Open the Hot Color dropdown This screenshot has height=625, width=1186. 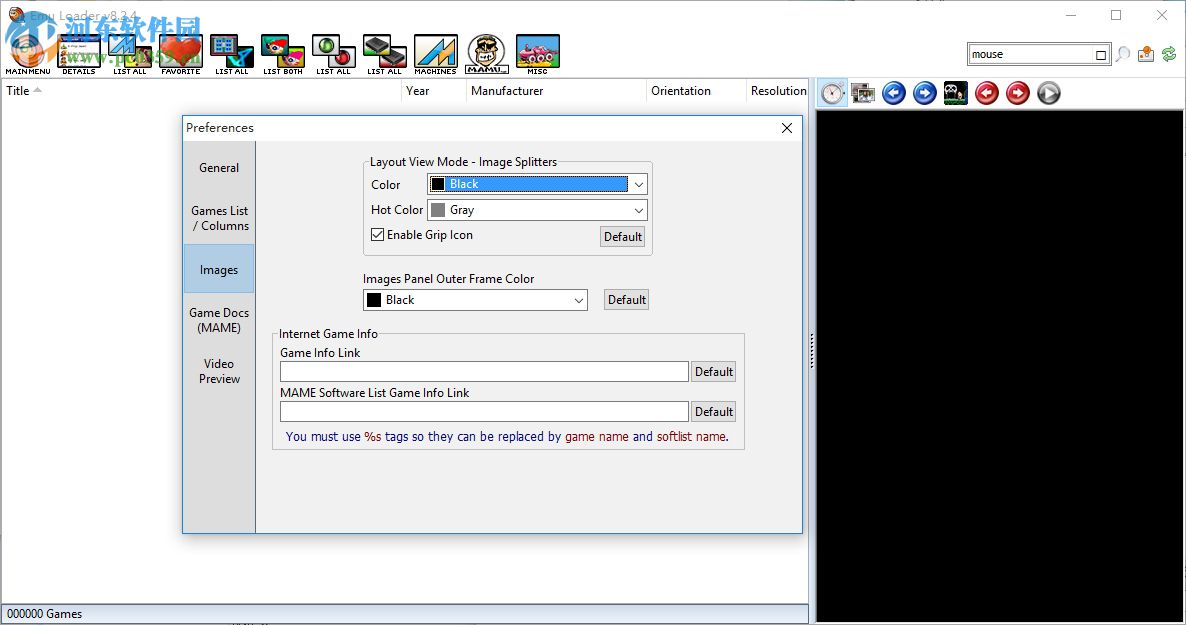point(637,210)
